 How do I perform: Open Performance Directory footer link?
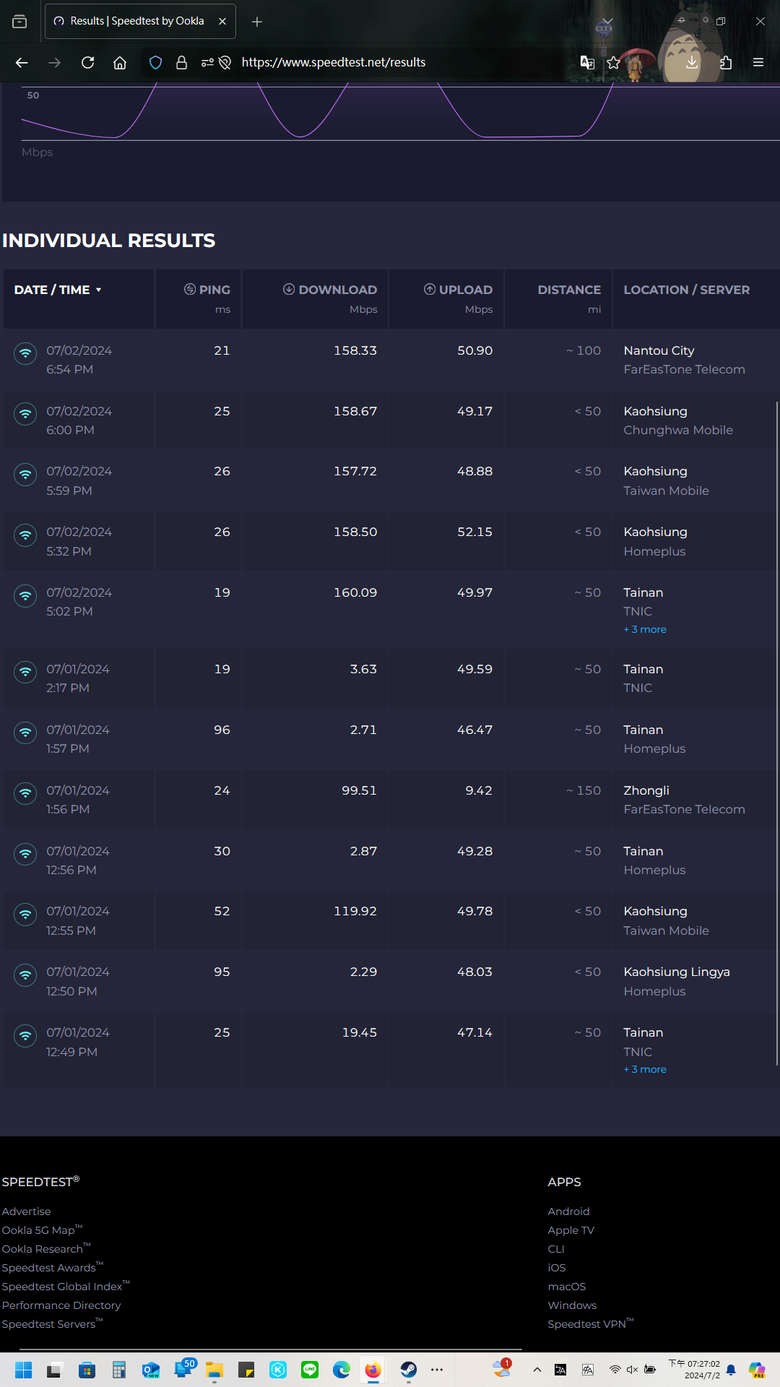[x=61, y=1305]
